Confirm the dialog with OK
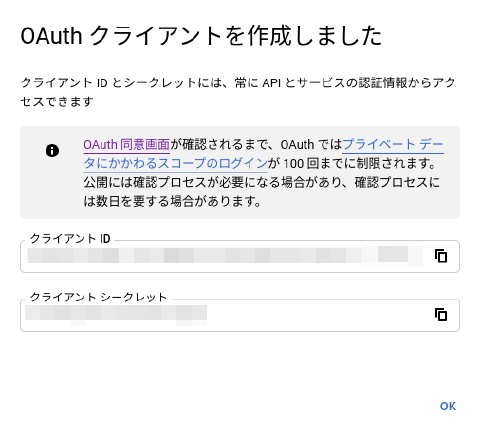 click(448, 406)
